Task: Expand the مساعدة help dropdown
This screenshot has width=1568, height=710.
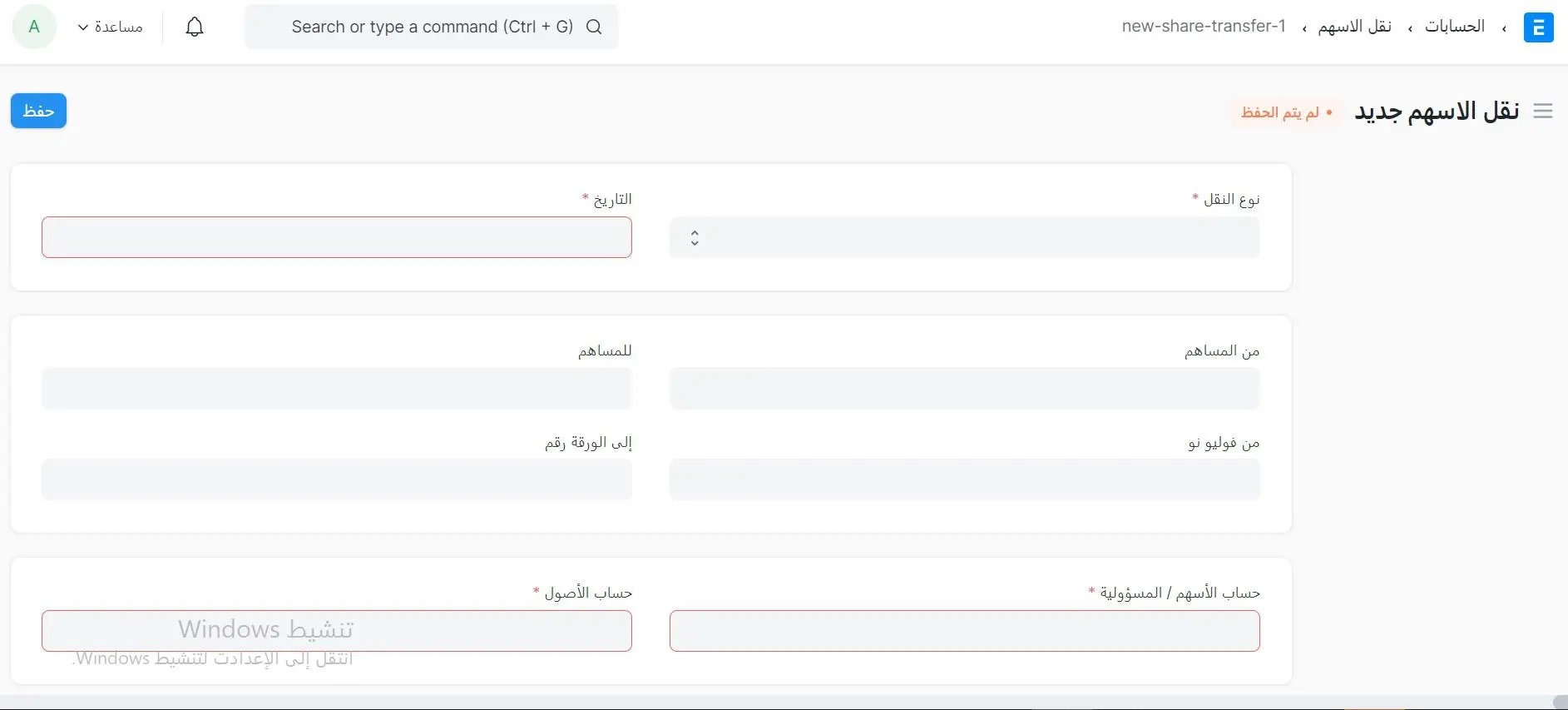Action: [x=110, y=27]
